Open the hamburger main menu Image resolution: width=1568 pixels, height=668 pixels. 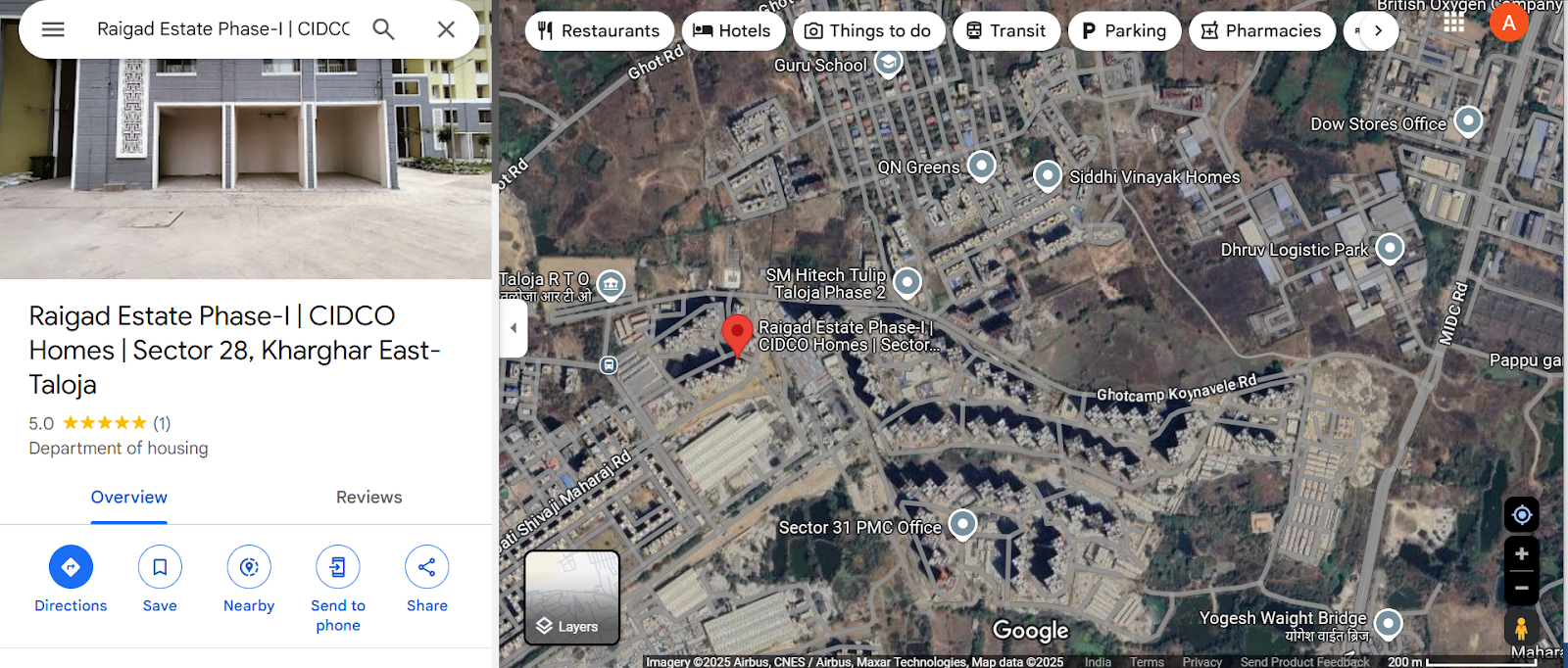click(53, 29)
